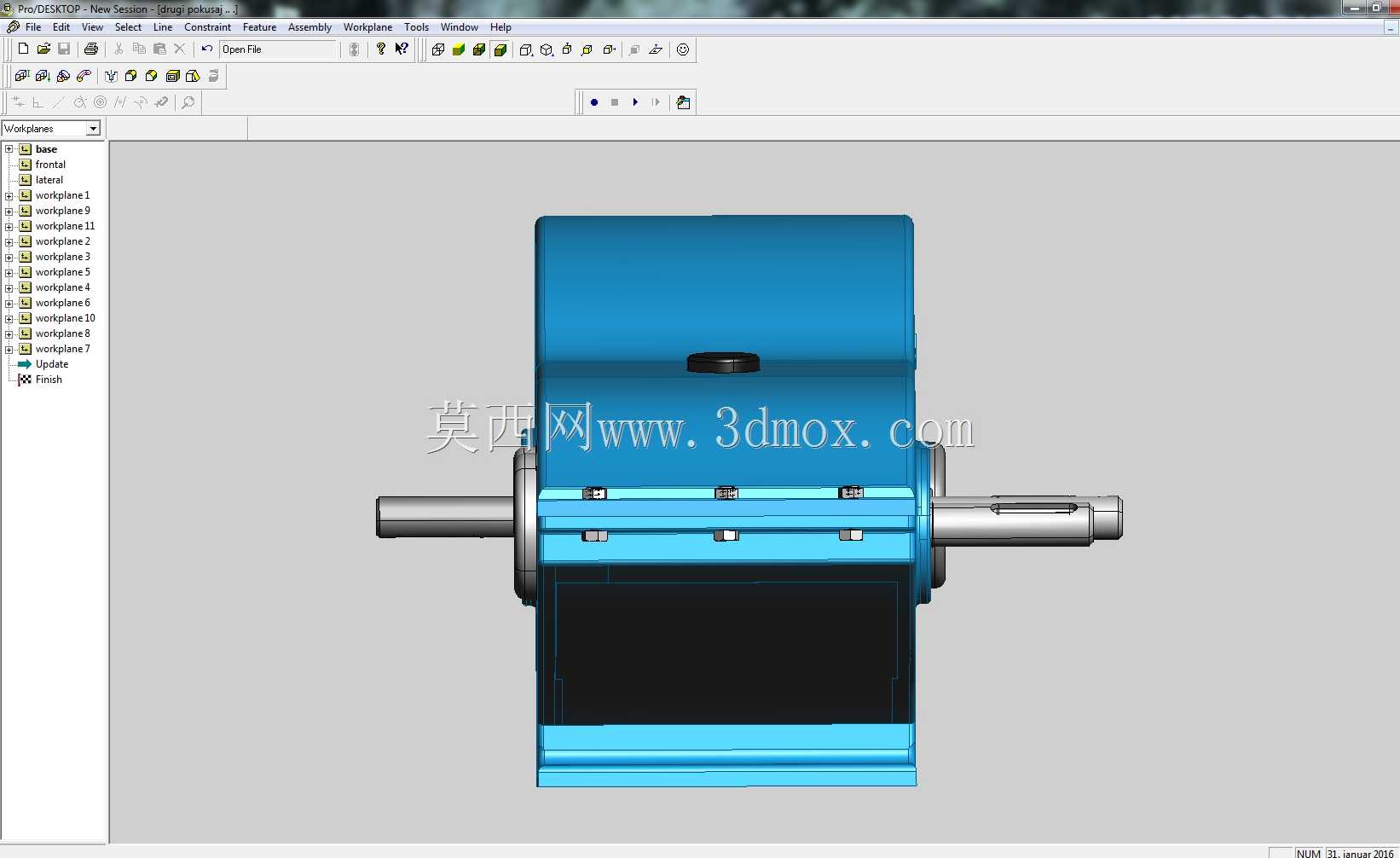Image resolution: width=1400 pixels, height=858 pixels.
Task: Play the macro with the blue triangle
Action: click(x=635, y=102)
